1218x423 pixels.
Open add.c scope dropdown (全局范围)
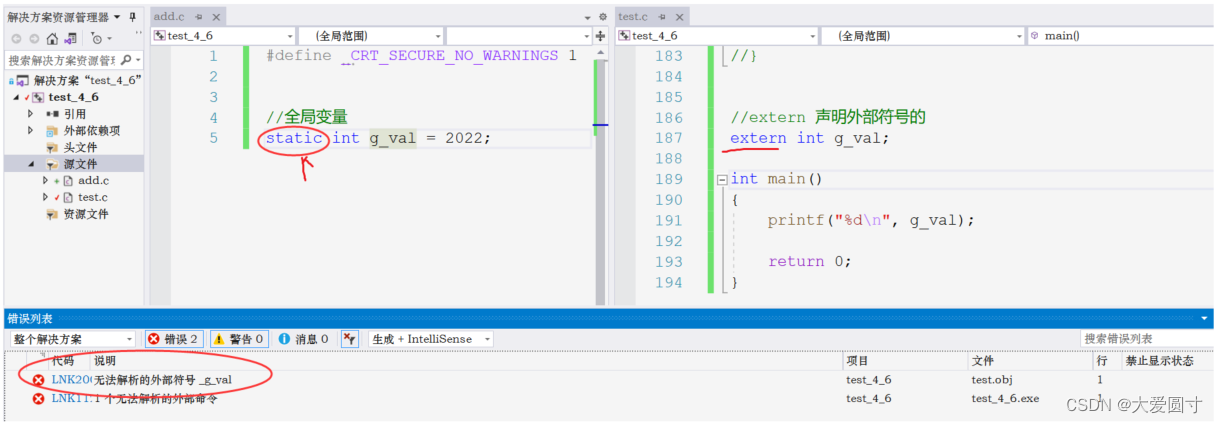[371, 36]
